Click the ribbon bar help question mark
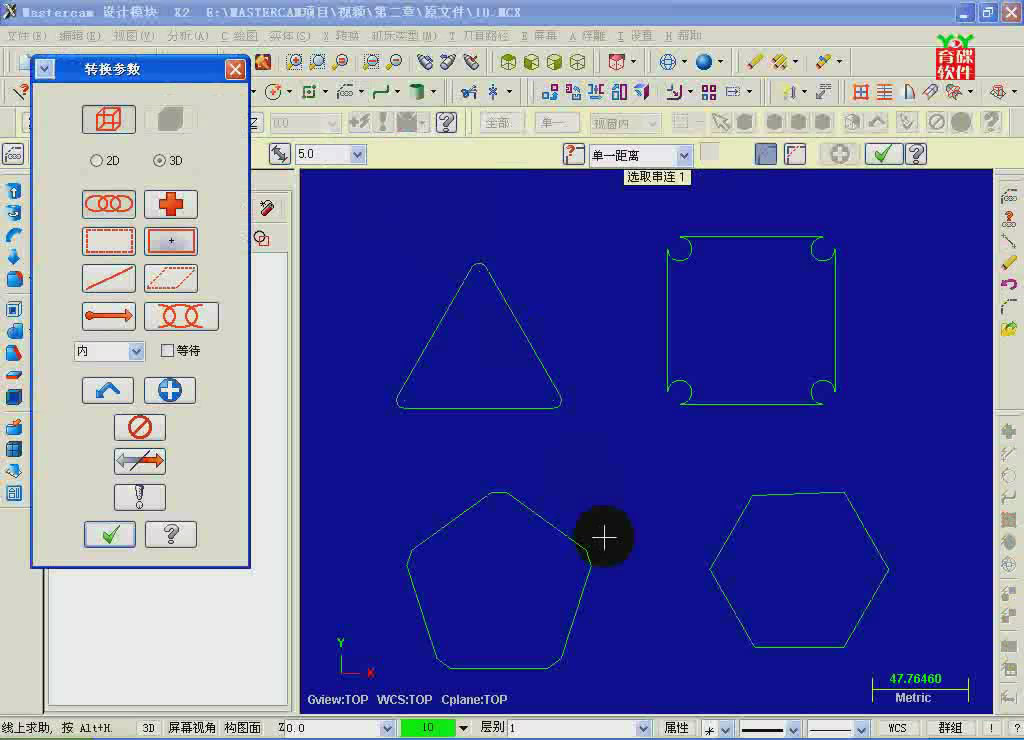 pos(916,154)
